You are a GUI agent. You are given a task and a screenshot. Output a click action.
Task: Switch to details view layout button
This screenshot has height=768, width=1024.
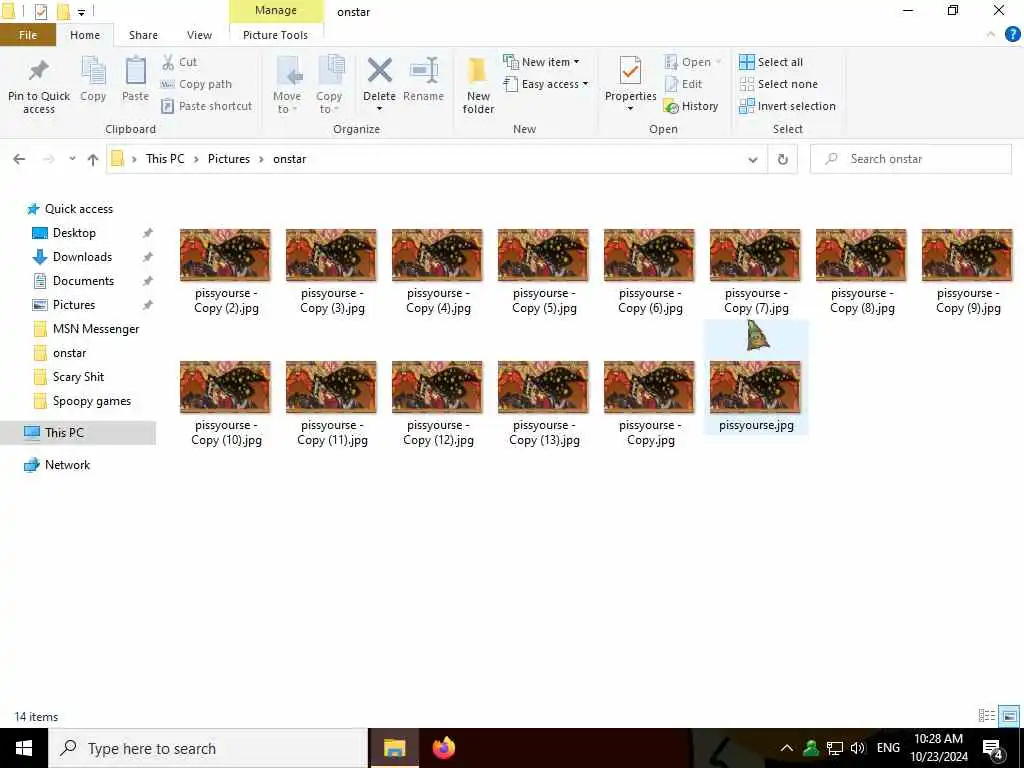(986, 716)
